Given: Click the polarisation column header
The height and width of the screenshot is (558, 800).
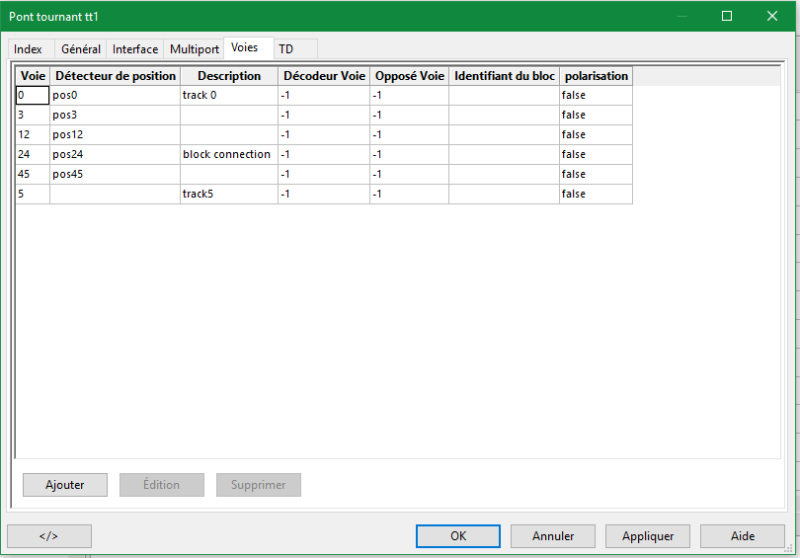Looking at the screenshot, I should point(596,76).
